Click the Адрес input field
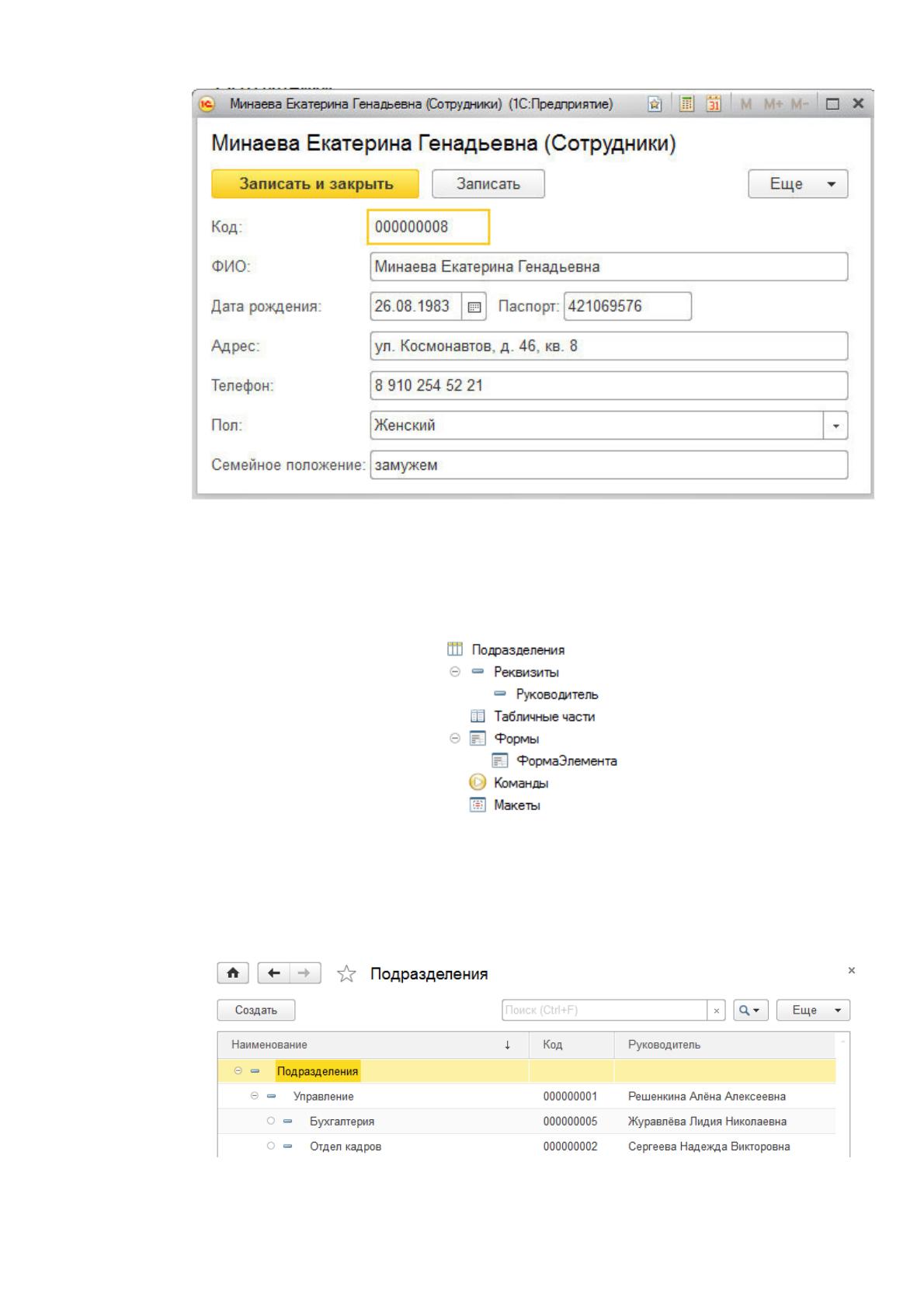Viewport: 924px width, 1308px height. [609, 346]
